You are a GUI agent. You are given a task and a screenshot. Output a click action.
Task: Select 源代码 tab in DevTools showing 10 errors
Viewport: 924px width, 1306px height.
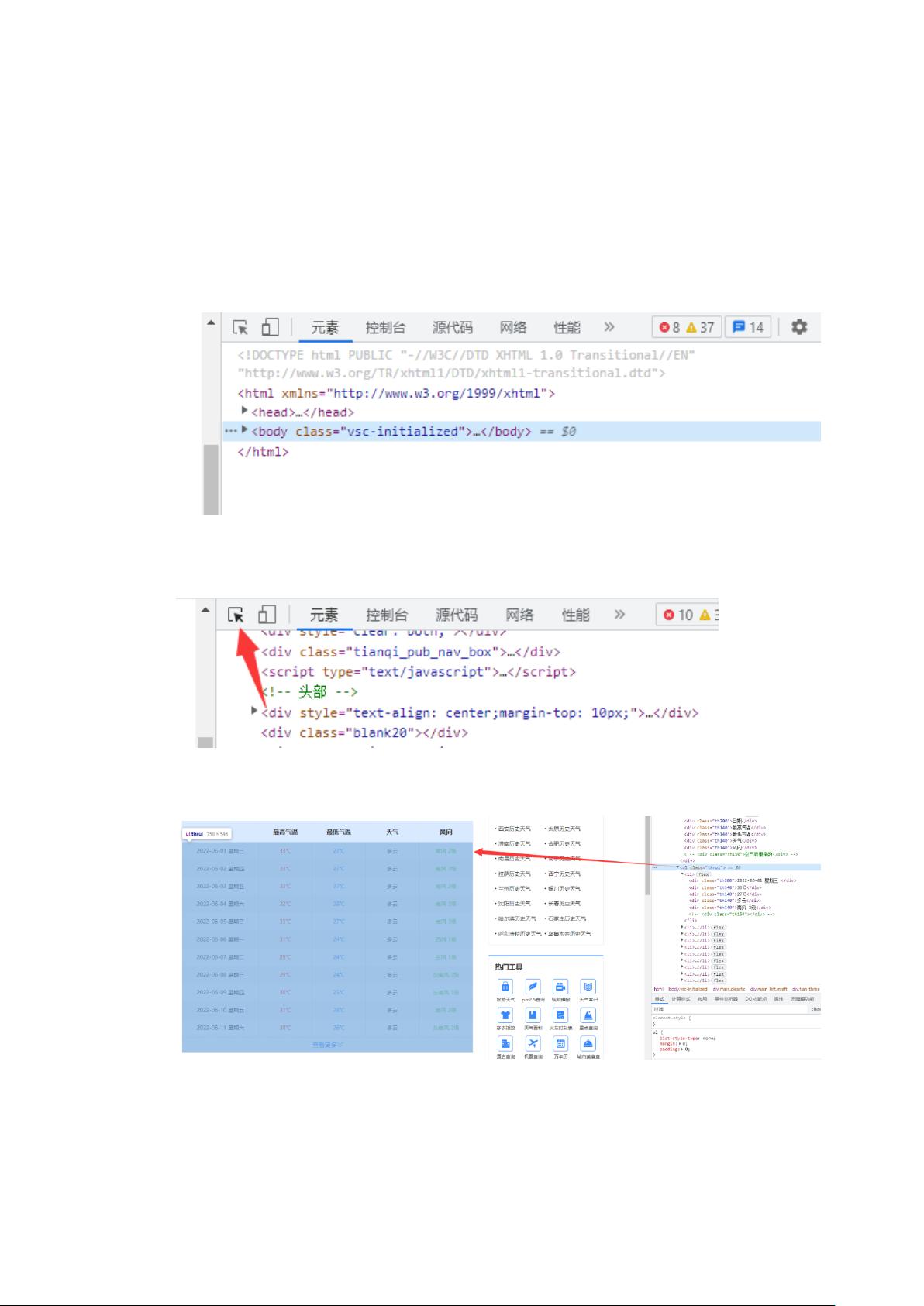[x=457, y=615]
